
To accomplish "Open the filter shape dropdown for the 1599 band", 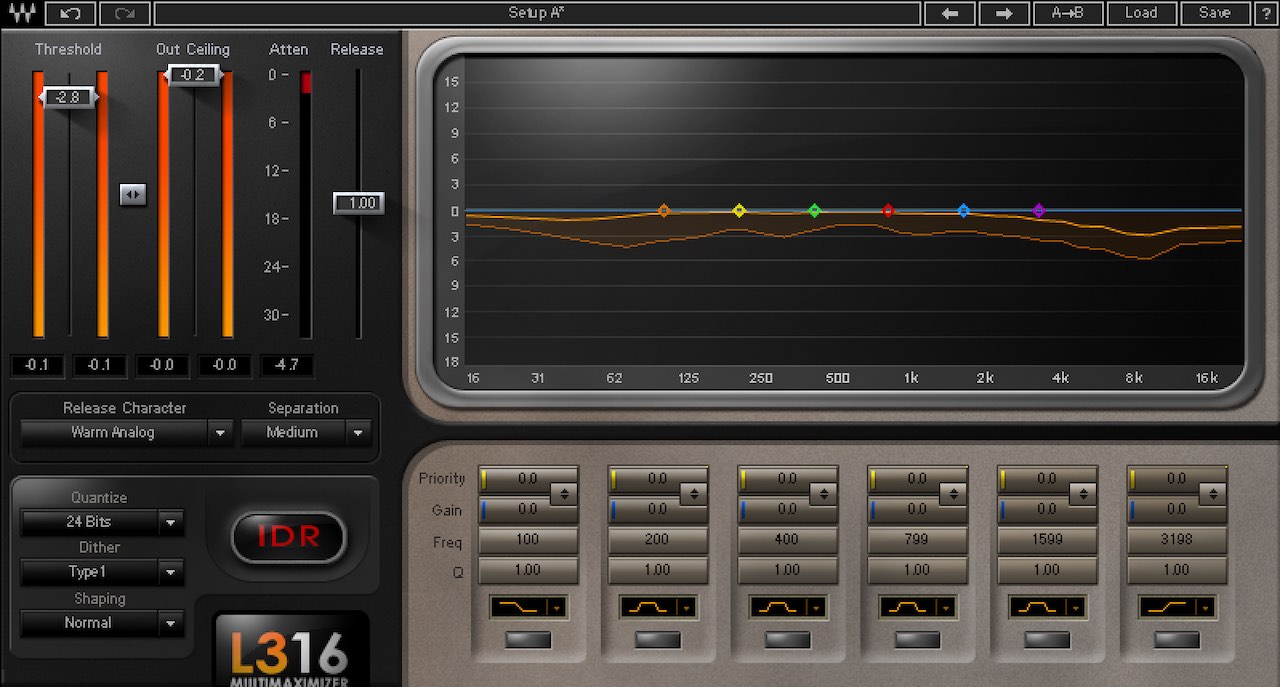I will [x=1048, y=607].
